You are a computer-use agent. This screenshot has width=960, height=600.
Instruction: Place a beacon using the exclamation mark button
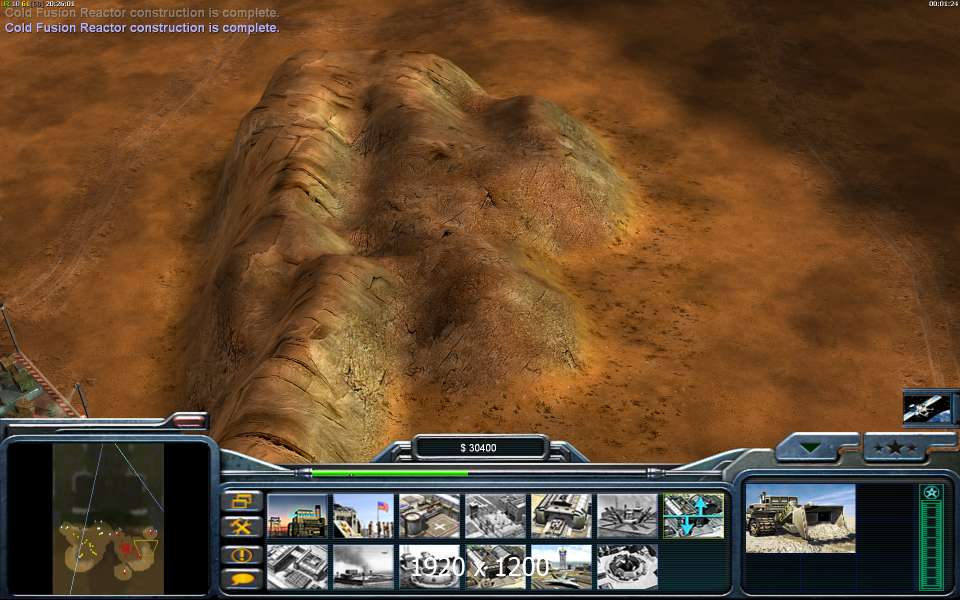(x=242, y=555)
